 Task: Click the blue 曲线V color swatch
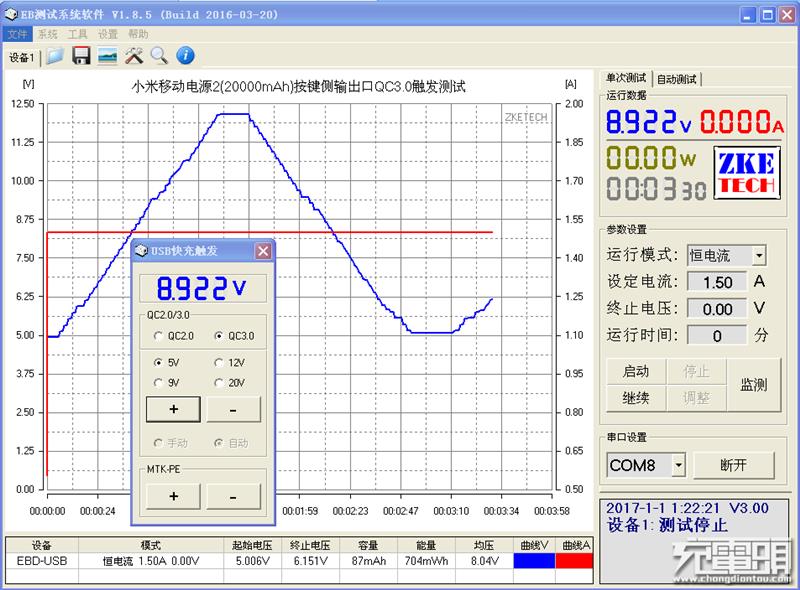coord(534,561)
